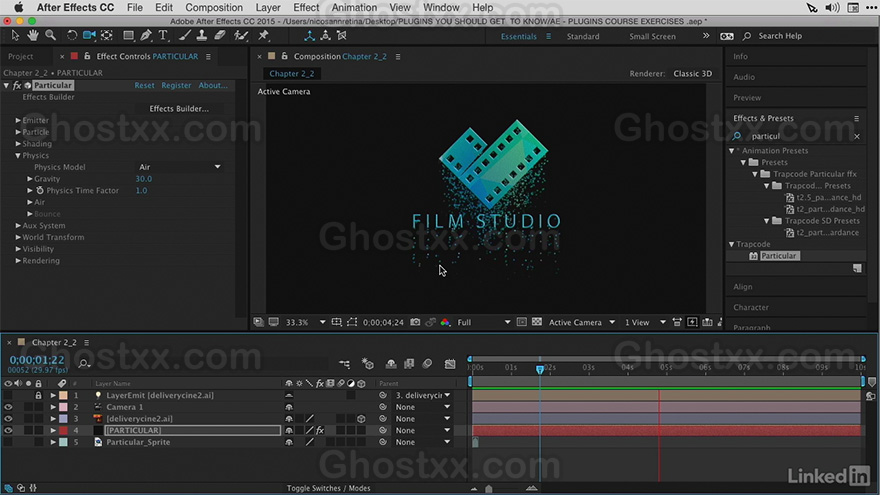
Task: Expand the Camera 1 layer properties
Action: point(53,407)
